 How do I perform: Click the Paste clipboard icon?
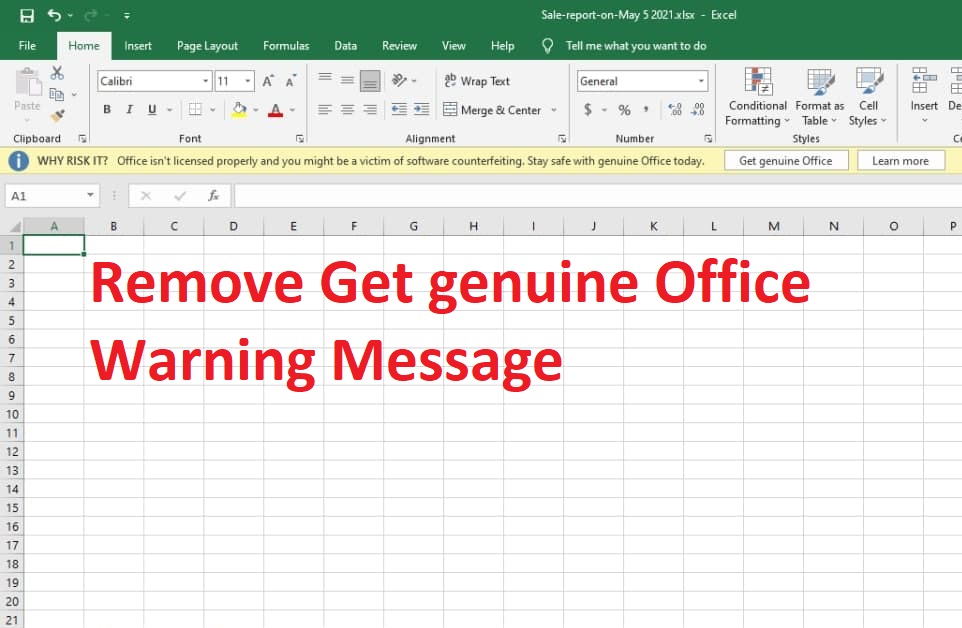pyautogui.click(x=28, y=82)
